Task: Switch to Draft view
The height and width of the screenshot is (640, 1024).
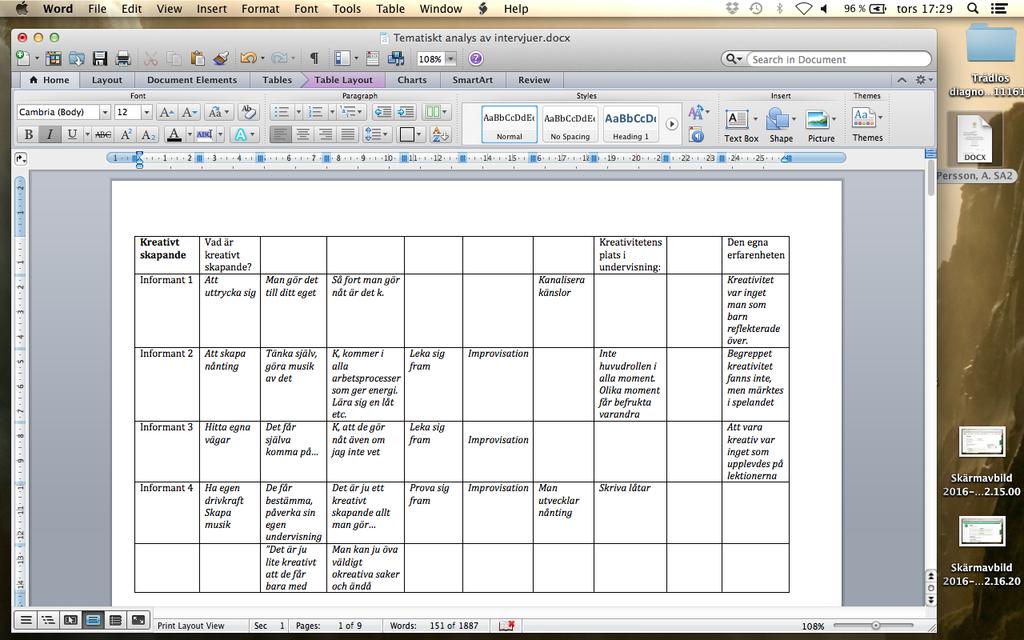Action: [x=25, y=620]
